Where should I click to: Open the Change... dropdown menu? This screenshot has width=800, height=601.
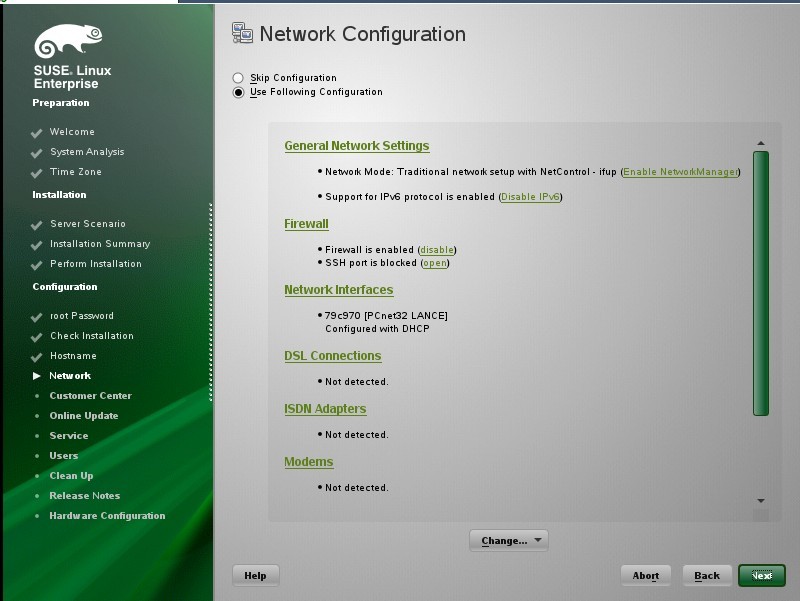(x=509, y=540)
